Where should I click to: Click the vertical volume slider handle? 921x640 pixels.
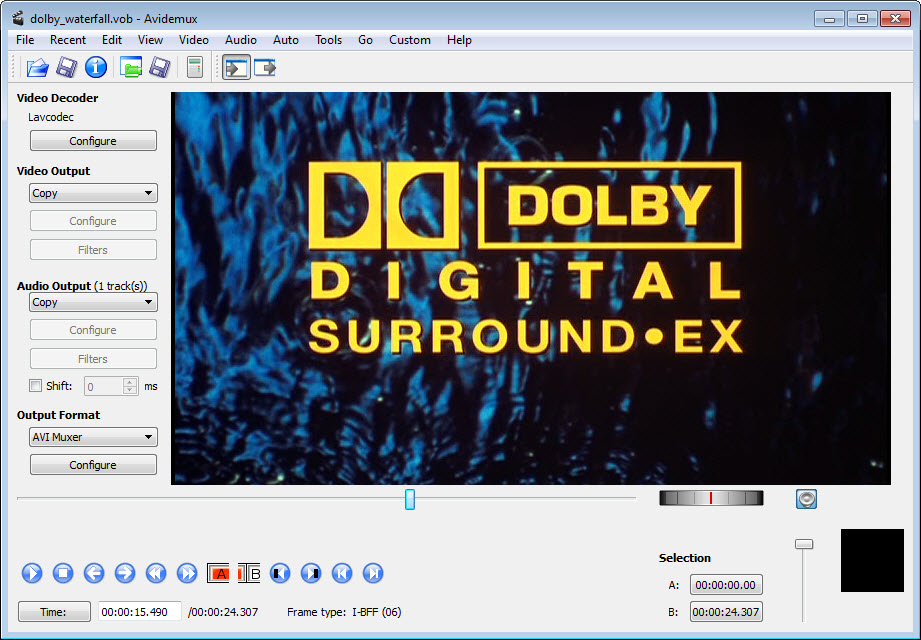point(804,544)
